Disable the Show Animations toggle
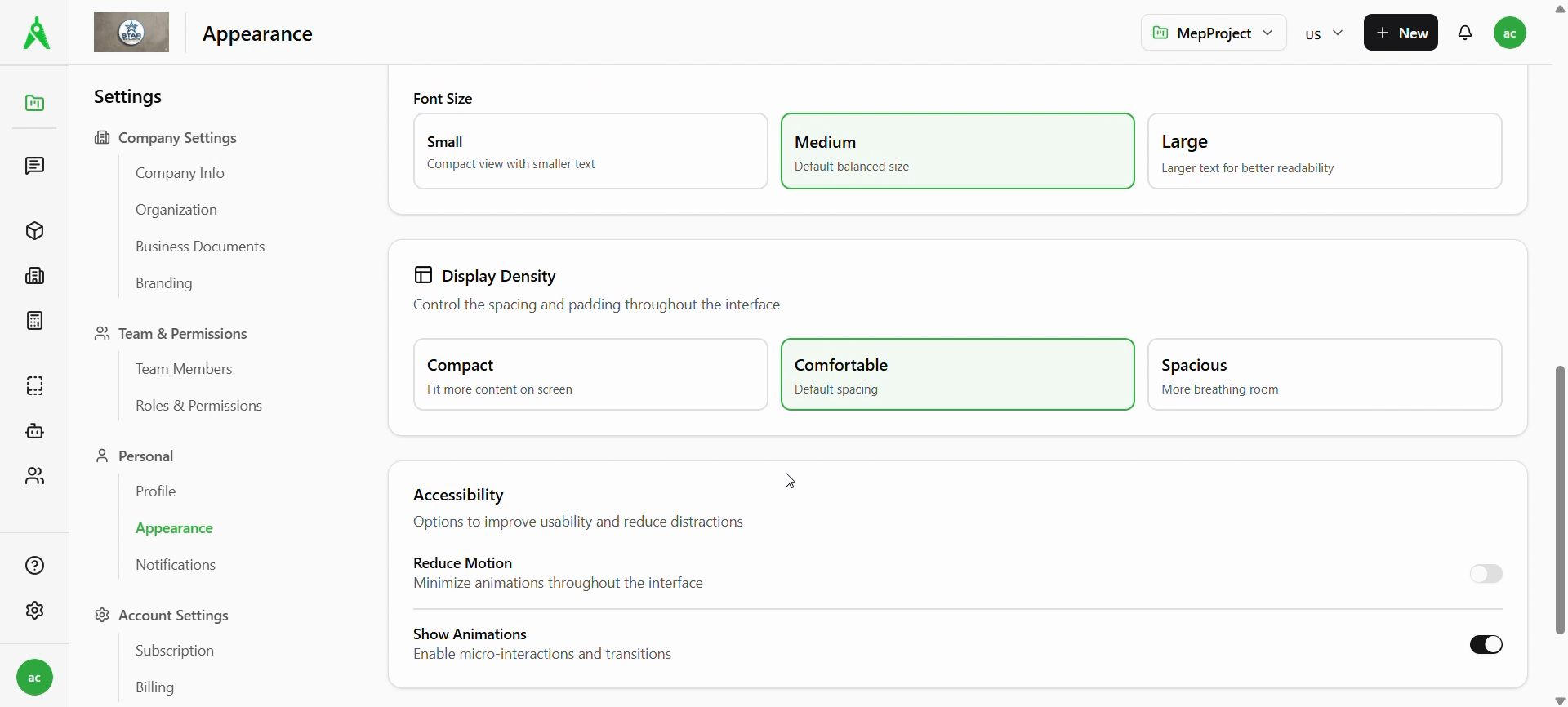 point(1486,645)
